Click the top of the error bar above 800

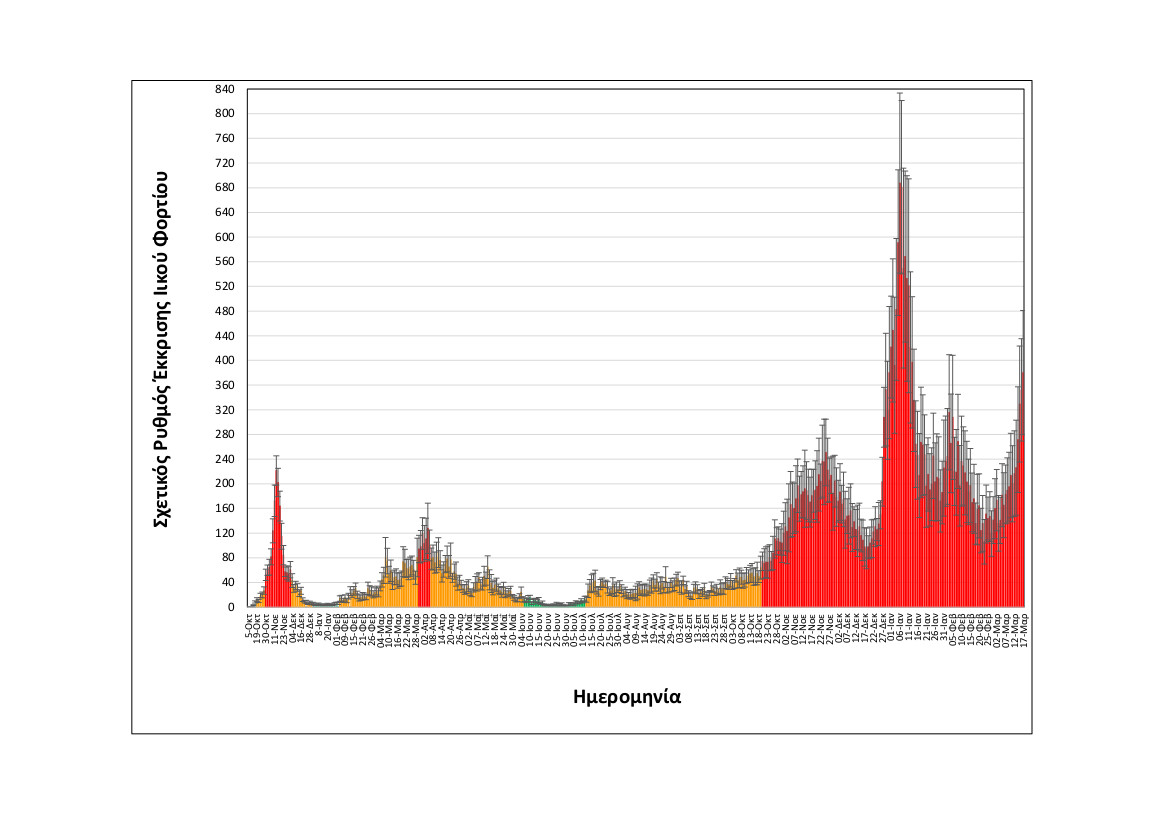click(900, 93)
